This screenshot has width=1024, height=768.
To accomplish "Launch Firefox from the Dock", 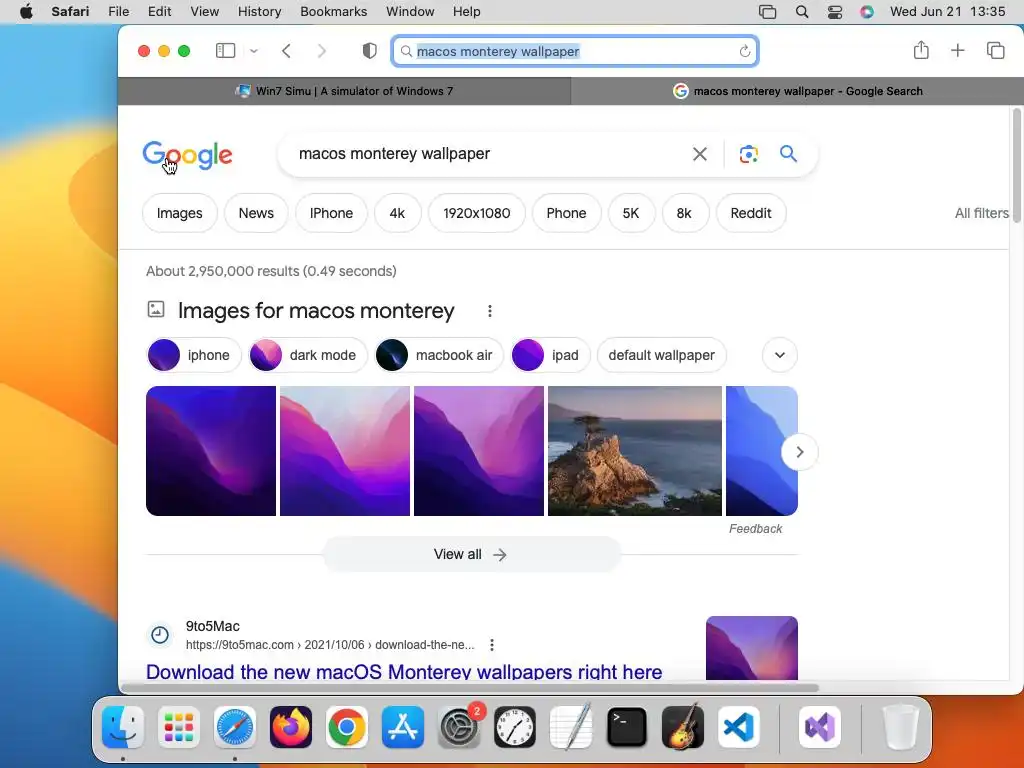I will coord(291,727).
